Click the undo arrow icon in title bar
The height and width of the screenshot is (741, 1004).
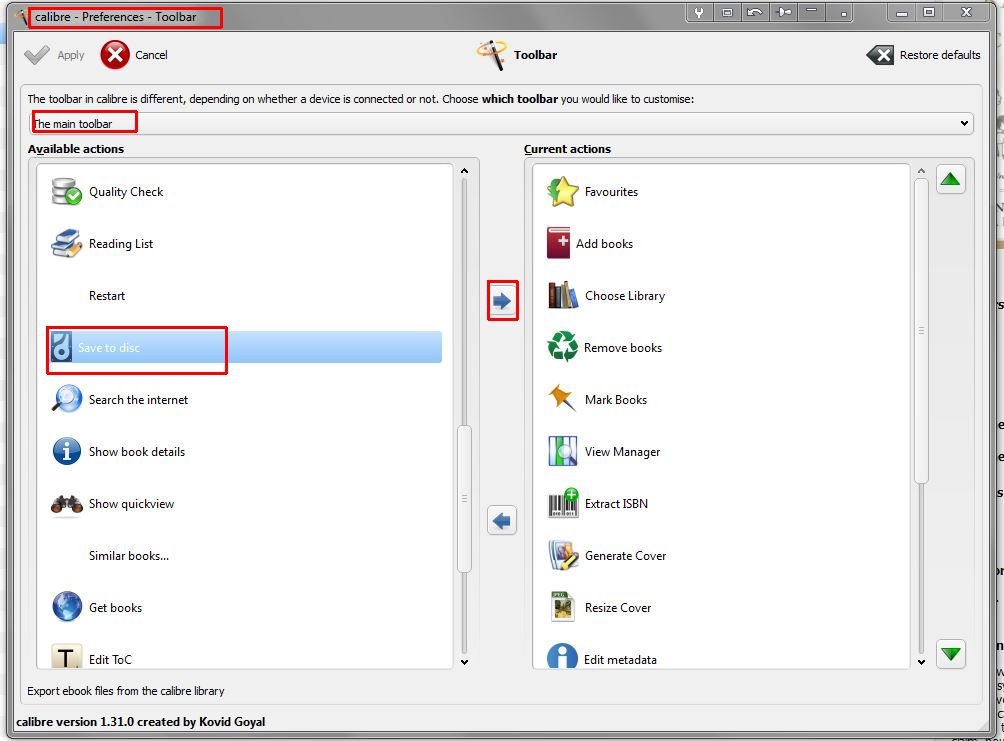(x=755, y=12)
